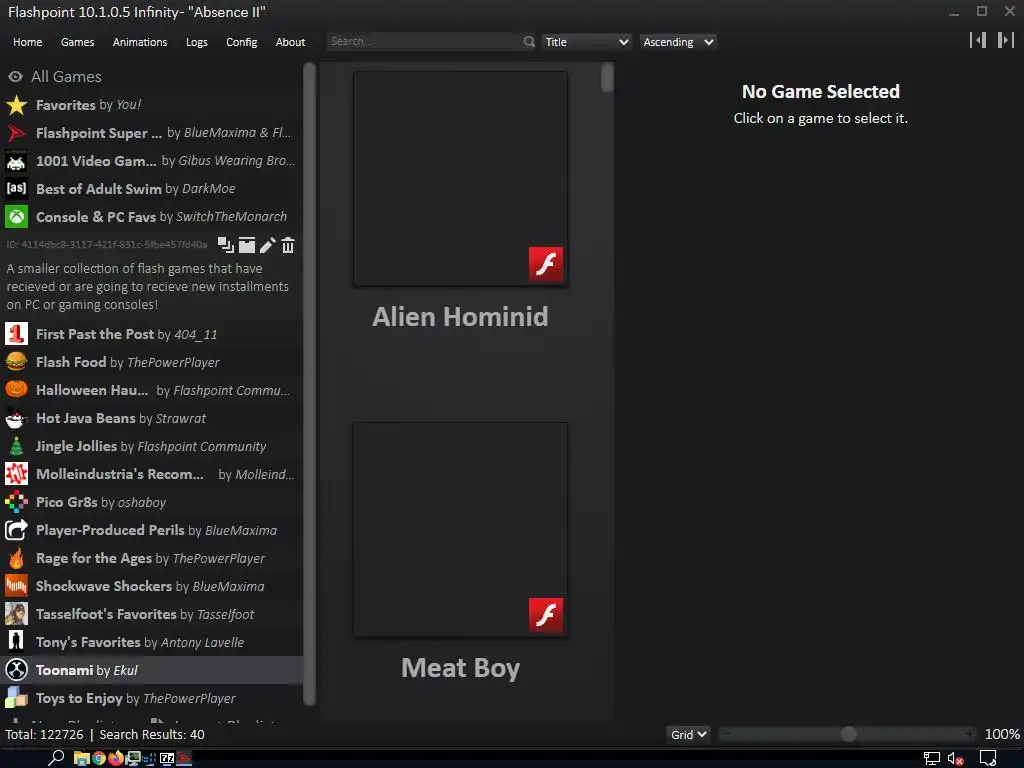
Task: Select the Alien Hominid game thumbnail
Action: point(460,179)
